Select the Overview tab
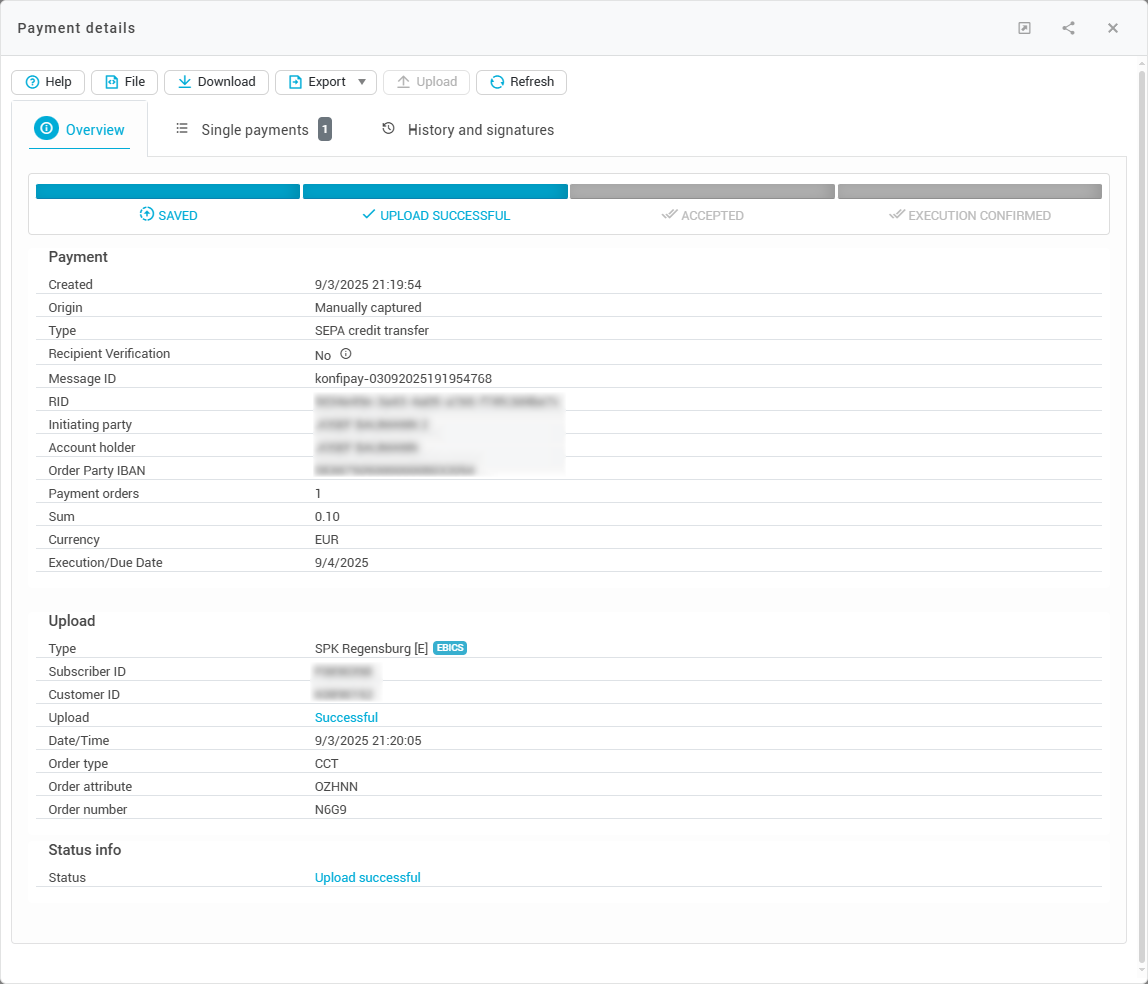The image size is (1148, 984). [80, 130]
